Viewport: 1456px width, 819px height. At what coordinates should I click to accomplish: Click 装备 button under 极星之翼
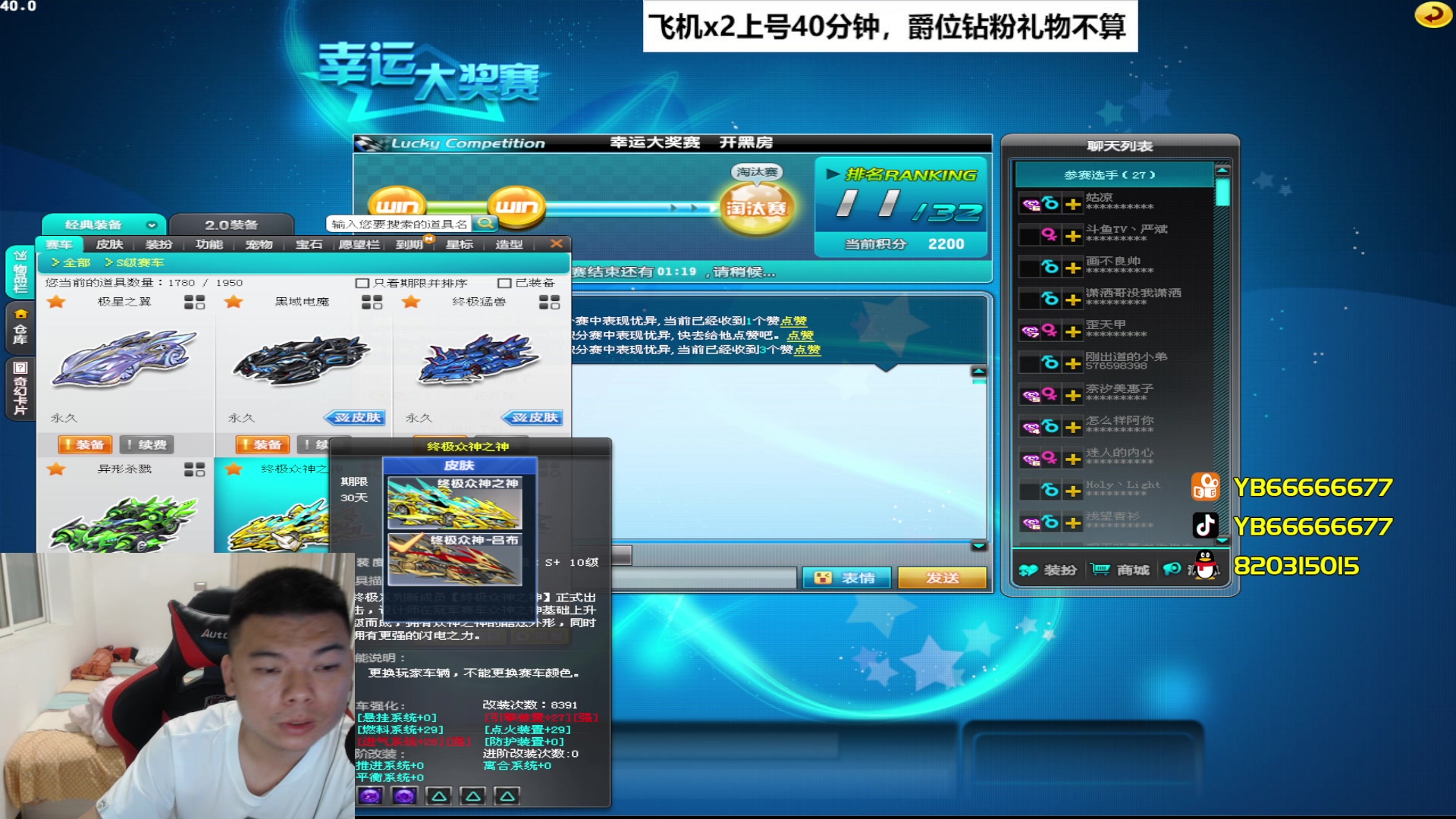[85, 445]
